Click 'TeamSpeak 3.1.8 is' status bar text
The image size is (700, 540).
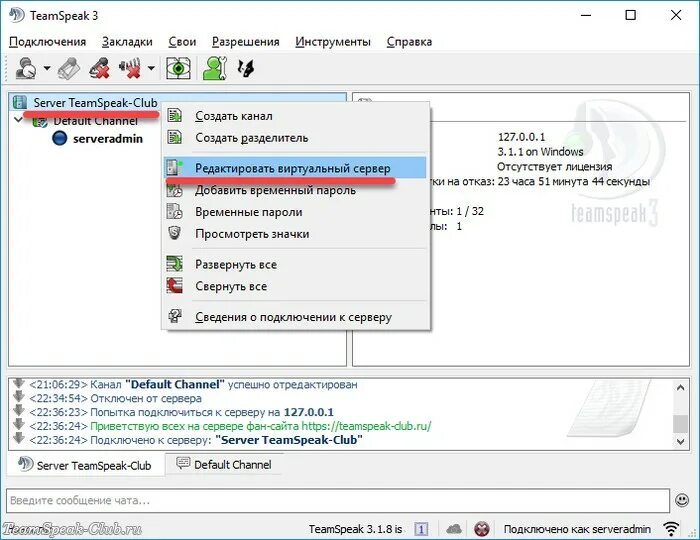(x=356, y=529)
